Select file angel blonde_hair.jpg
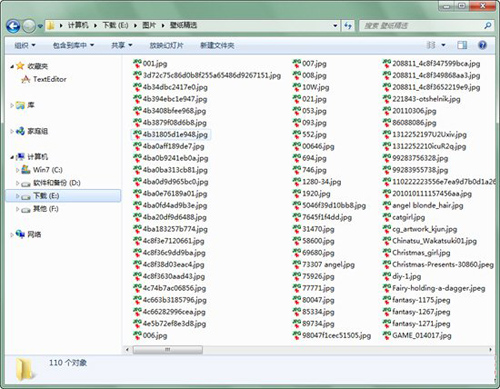 428,206
